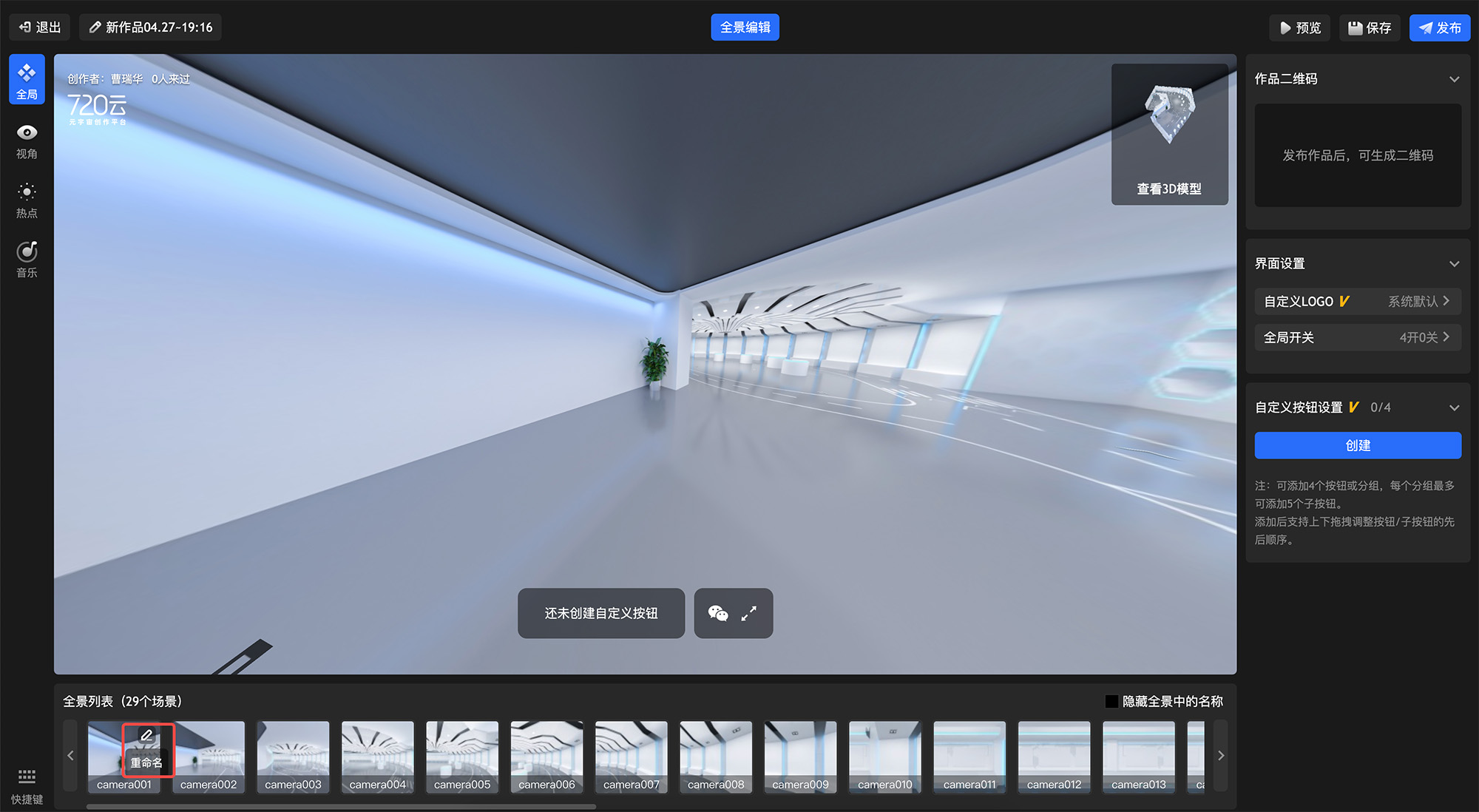Click the blue 创建 button
This screenshot has width=1479, height=812.
(1357, 445)
